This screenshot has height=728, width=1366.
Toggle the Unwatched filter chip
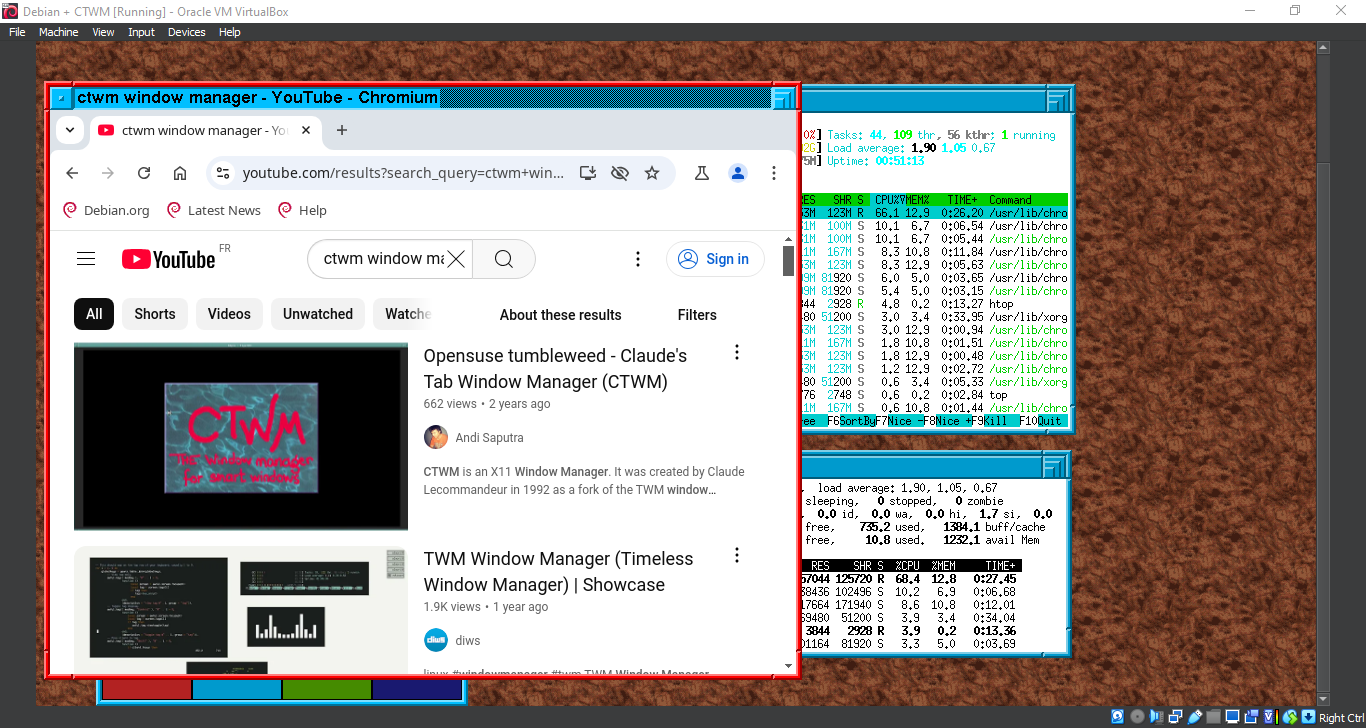point(318,313)
